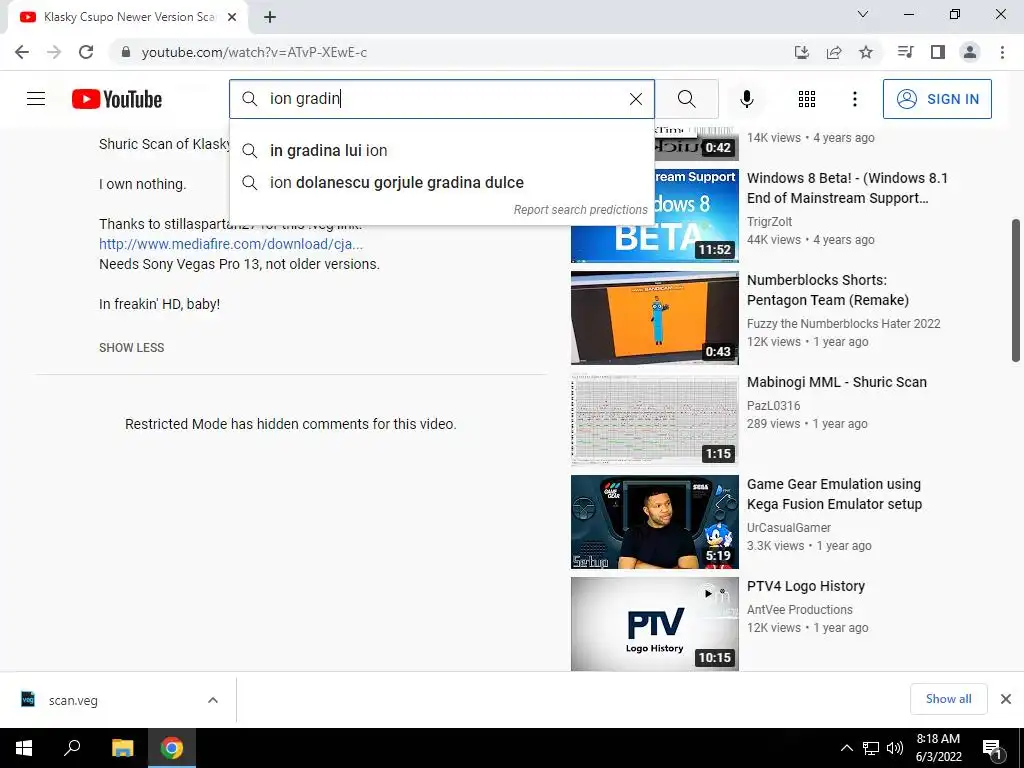Select the Klasky Csupo Newer Version tab
1024x768 pixels.
pos(129,17)
